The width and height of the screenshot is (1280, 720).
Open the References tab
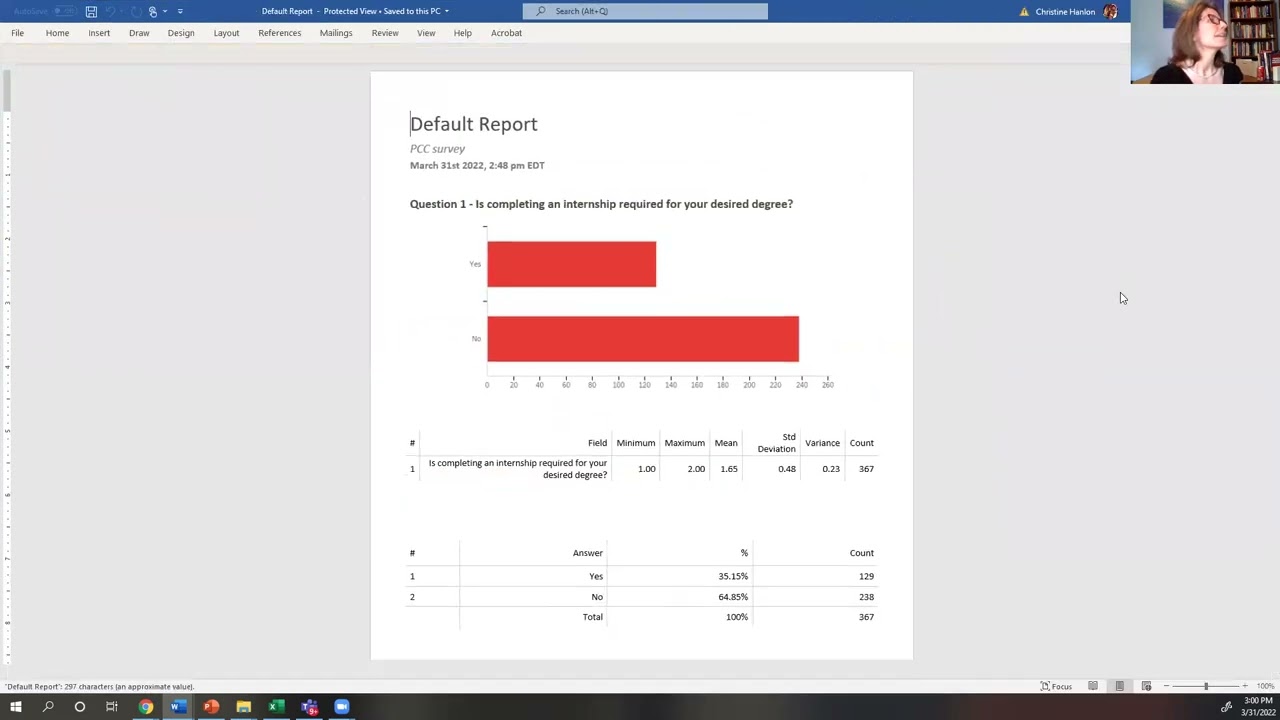coord(279,33)
